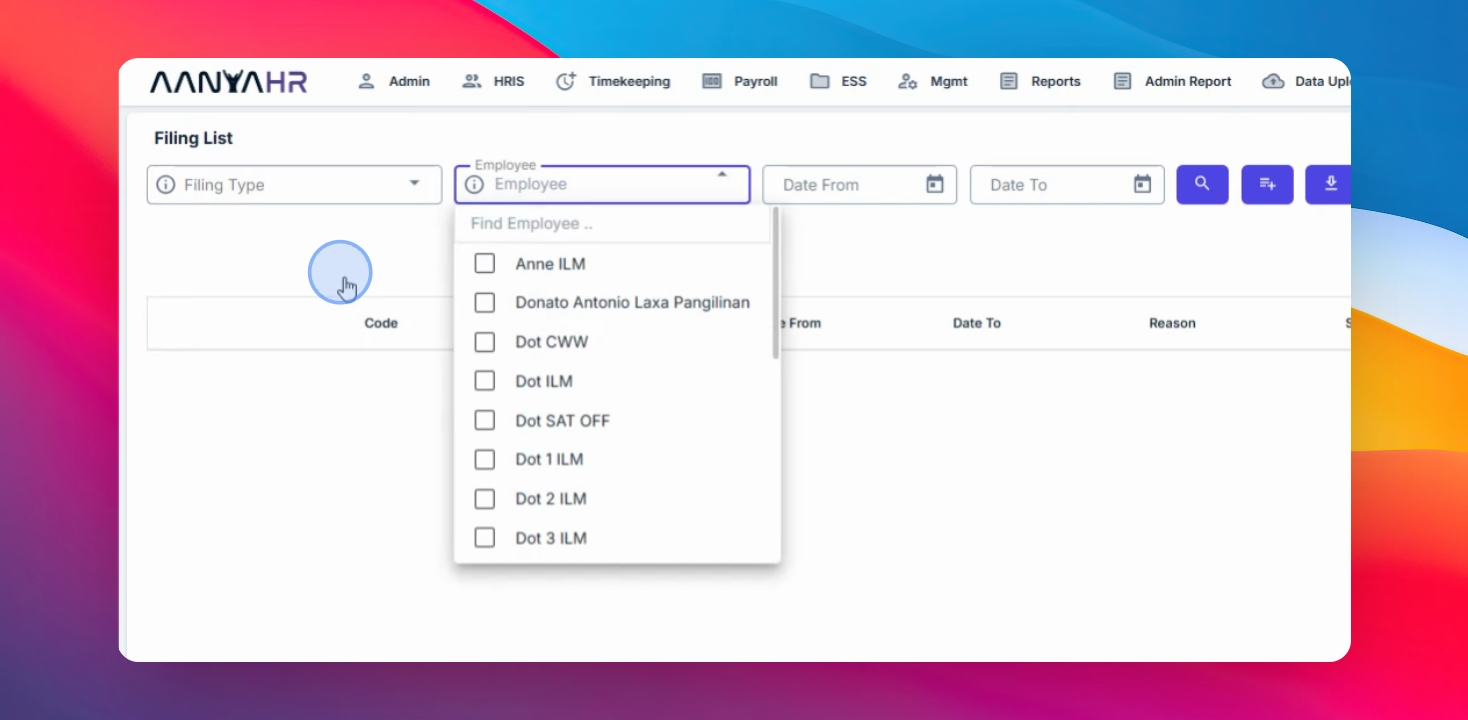Open the Timekeeping menu
This screenshot has height=720, width=1468.
[x=613, y=81]
